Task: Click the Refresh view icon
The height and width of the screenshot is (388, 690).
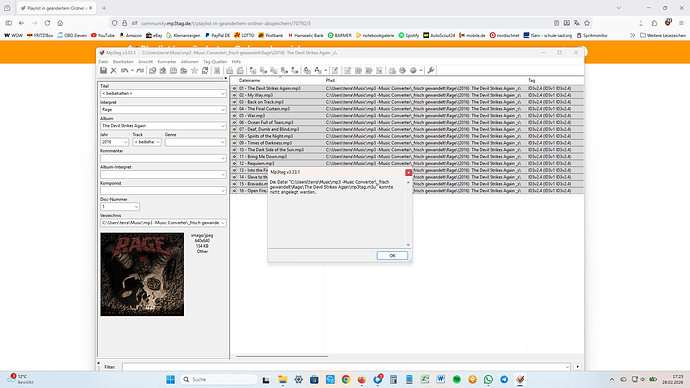Action: pyautogui.click(x=205, y=70)
